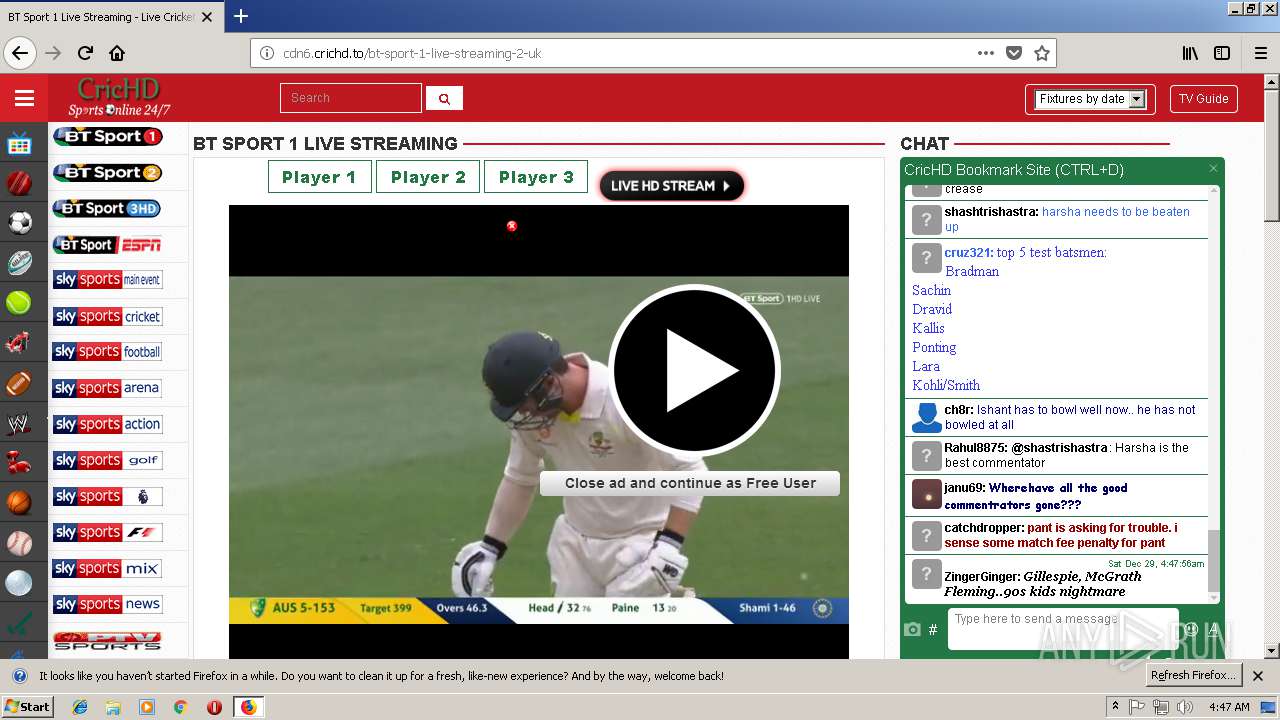
Task: Open Sky Sports News channel
Action: pyautogui.click(x=107, y=604)
